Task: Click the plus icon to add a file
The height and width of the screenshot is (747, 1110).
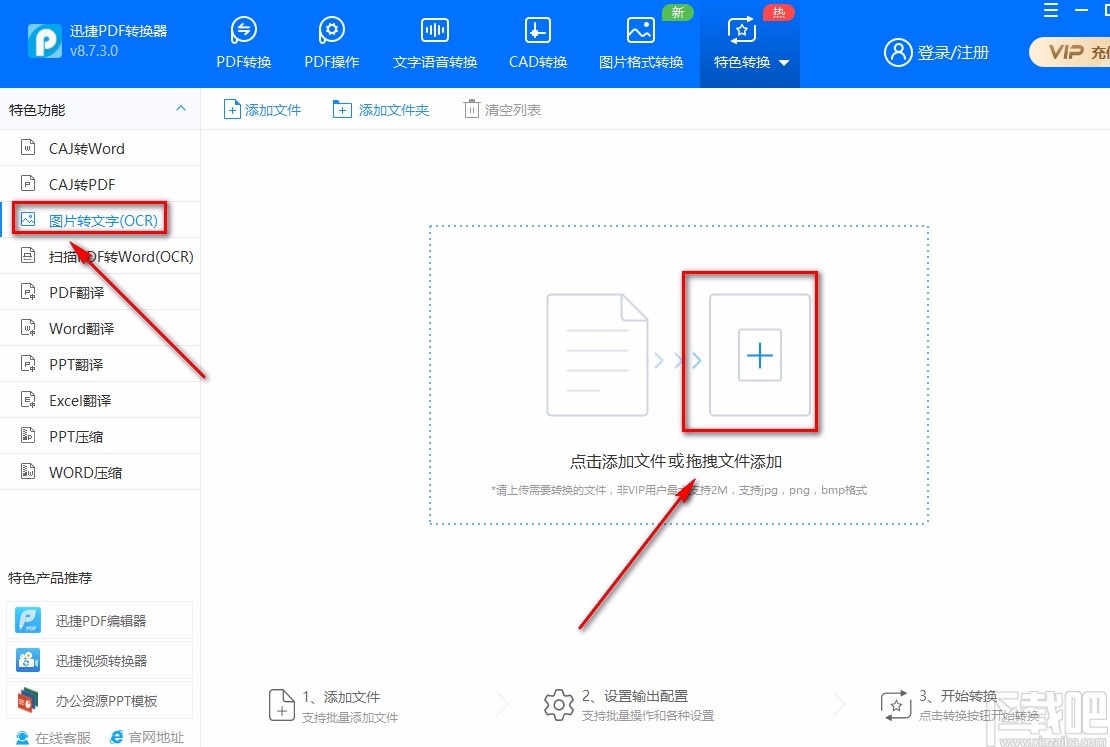Action: point(759,354)
